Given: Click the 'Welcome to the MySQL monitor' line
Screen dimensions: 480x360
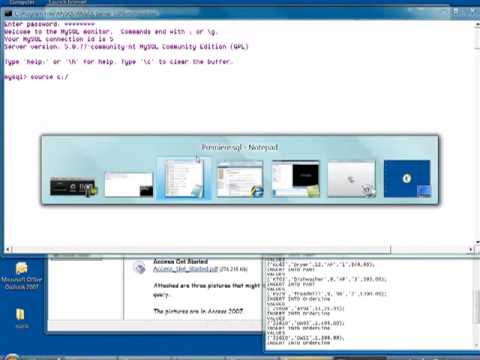Looking at the screenshot, I should click(x=111, y=32).
